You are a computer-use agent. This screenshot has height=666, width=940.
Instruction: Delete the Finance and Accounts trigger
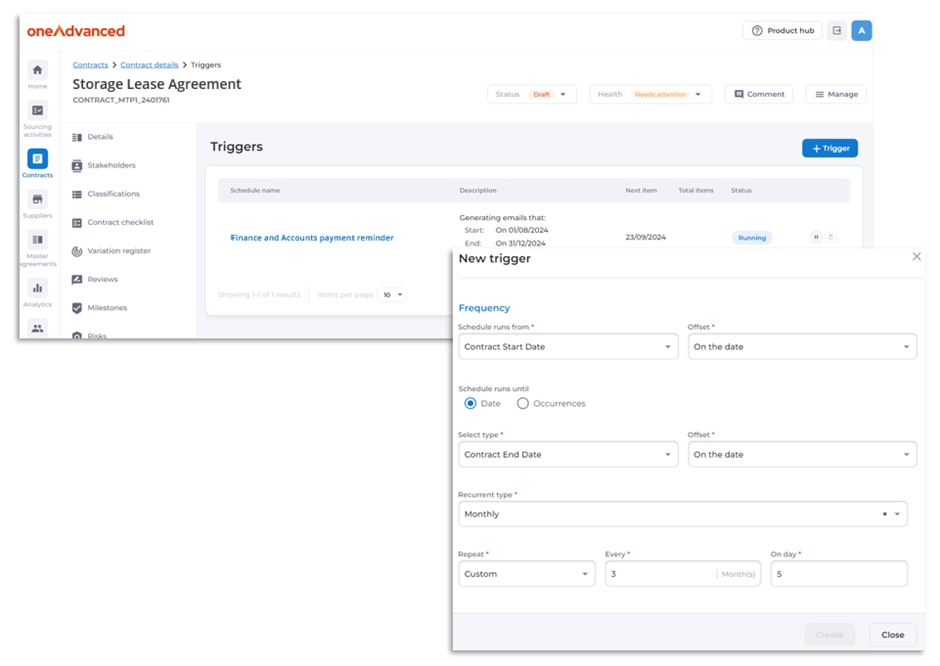[x=831, y=237]
